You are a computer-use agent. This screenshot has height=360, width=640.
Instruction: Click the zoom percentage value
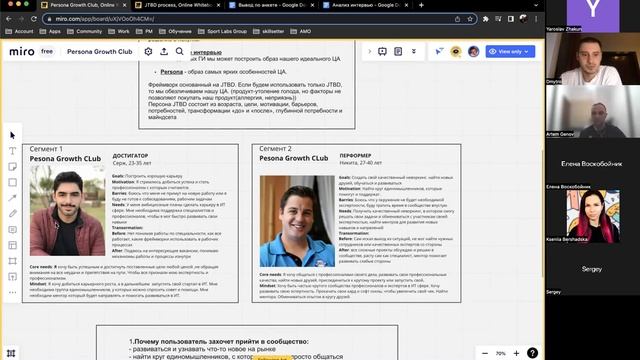(x=500, y=353)
